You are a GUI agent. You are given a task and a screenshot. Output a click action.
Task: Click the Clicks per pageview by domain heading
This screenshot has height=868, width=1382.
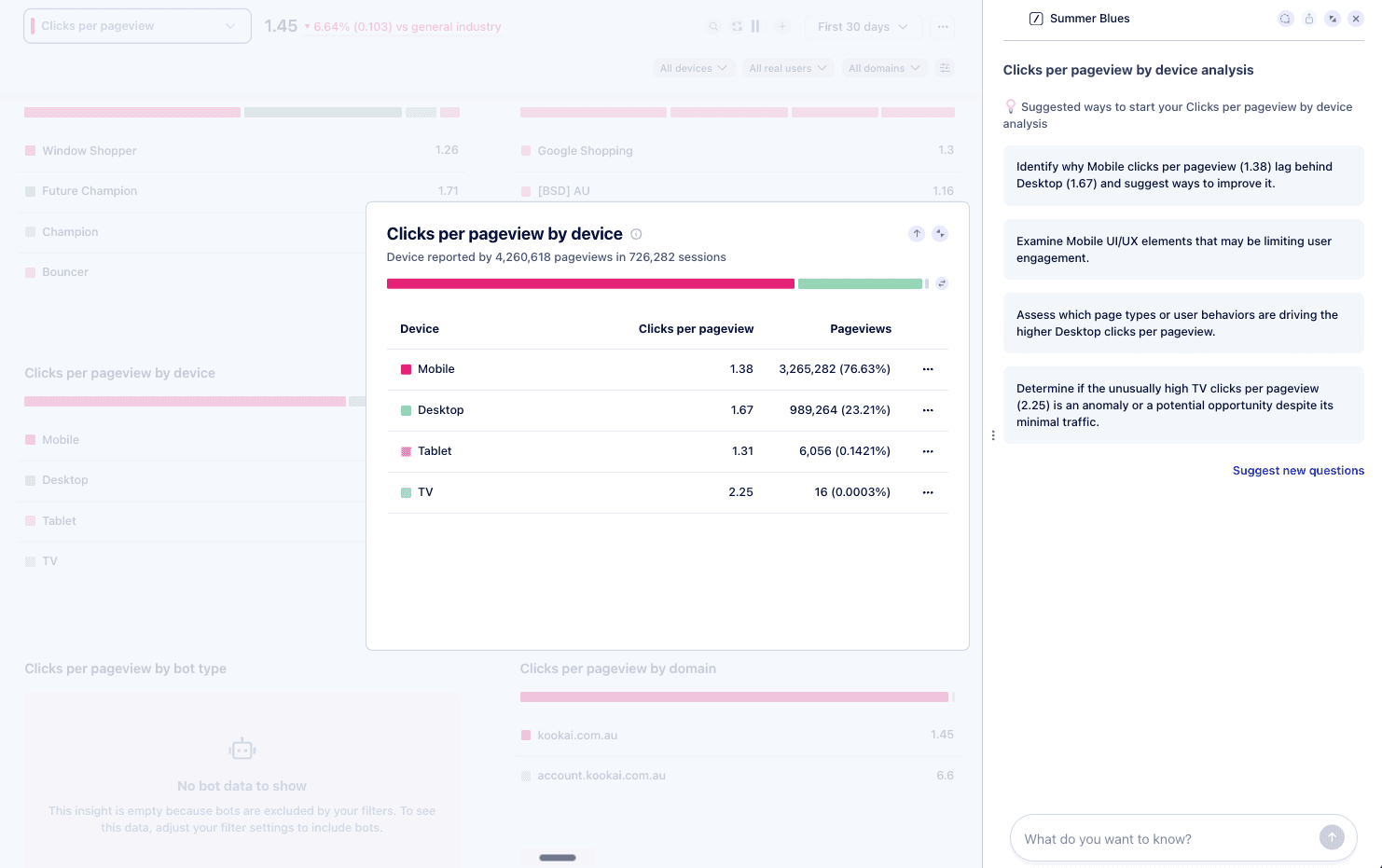pos(618,668)
